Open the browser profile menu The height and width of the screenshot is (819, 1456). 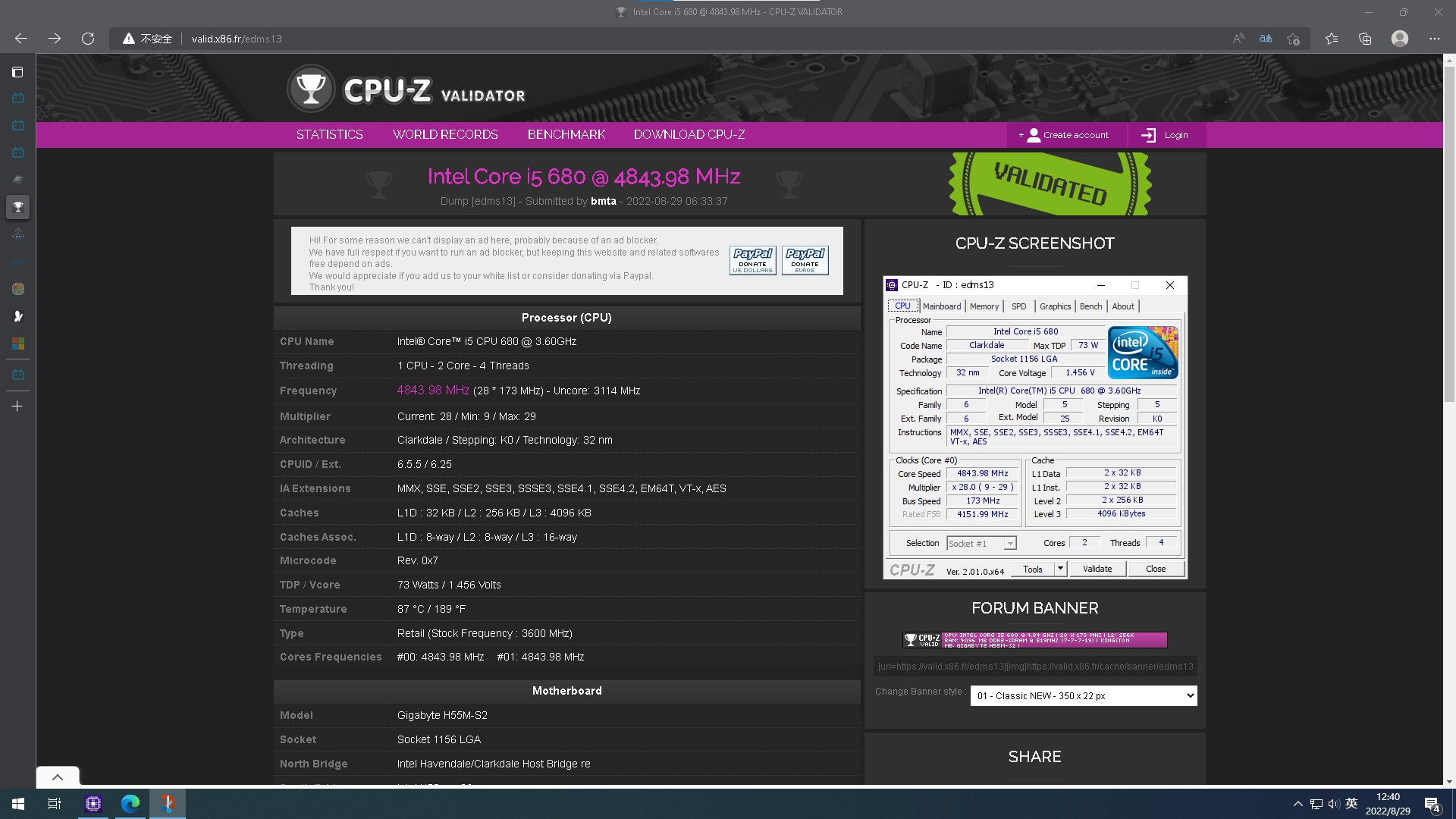[x=1400, y=39]
